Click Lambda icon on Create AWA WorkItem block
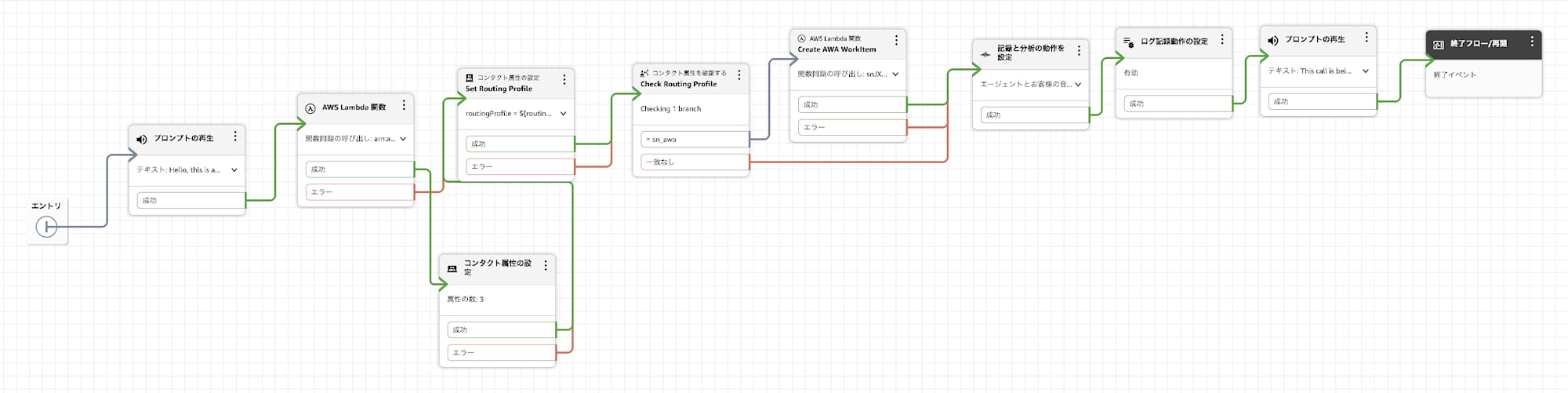 802,38
